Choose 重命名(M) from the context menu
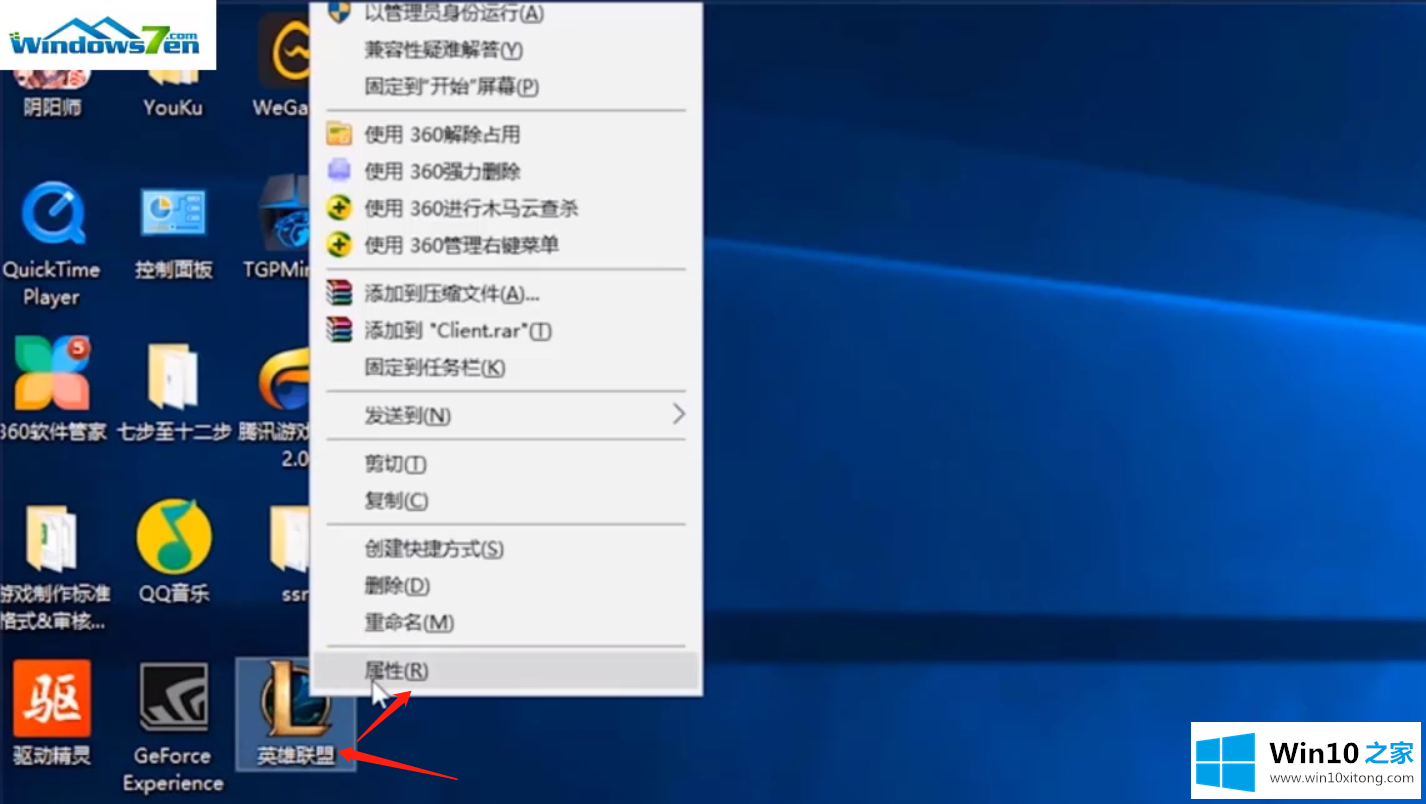Screen dimensions: 1426x804 pyautogui.click(x=506, y=622)
